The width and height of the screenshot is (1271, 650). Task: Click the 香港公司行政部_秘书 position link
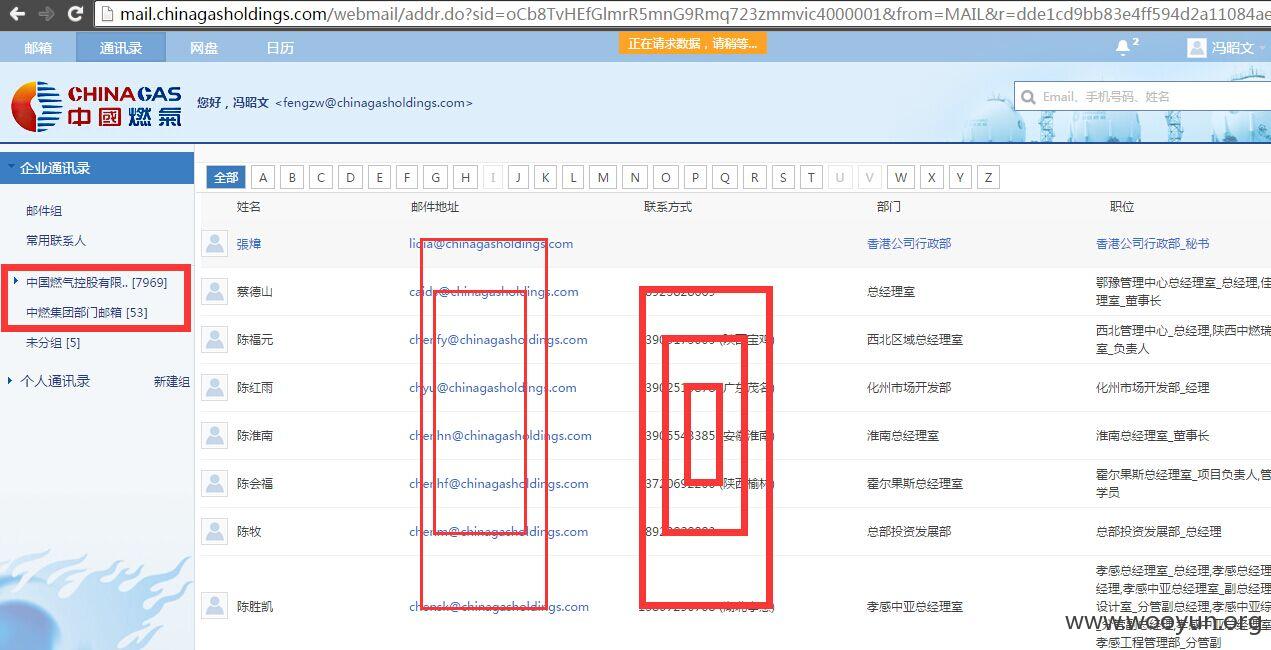[1152, 244]
